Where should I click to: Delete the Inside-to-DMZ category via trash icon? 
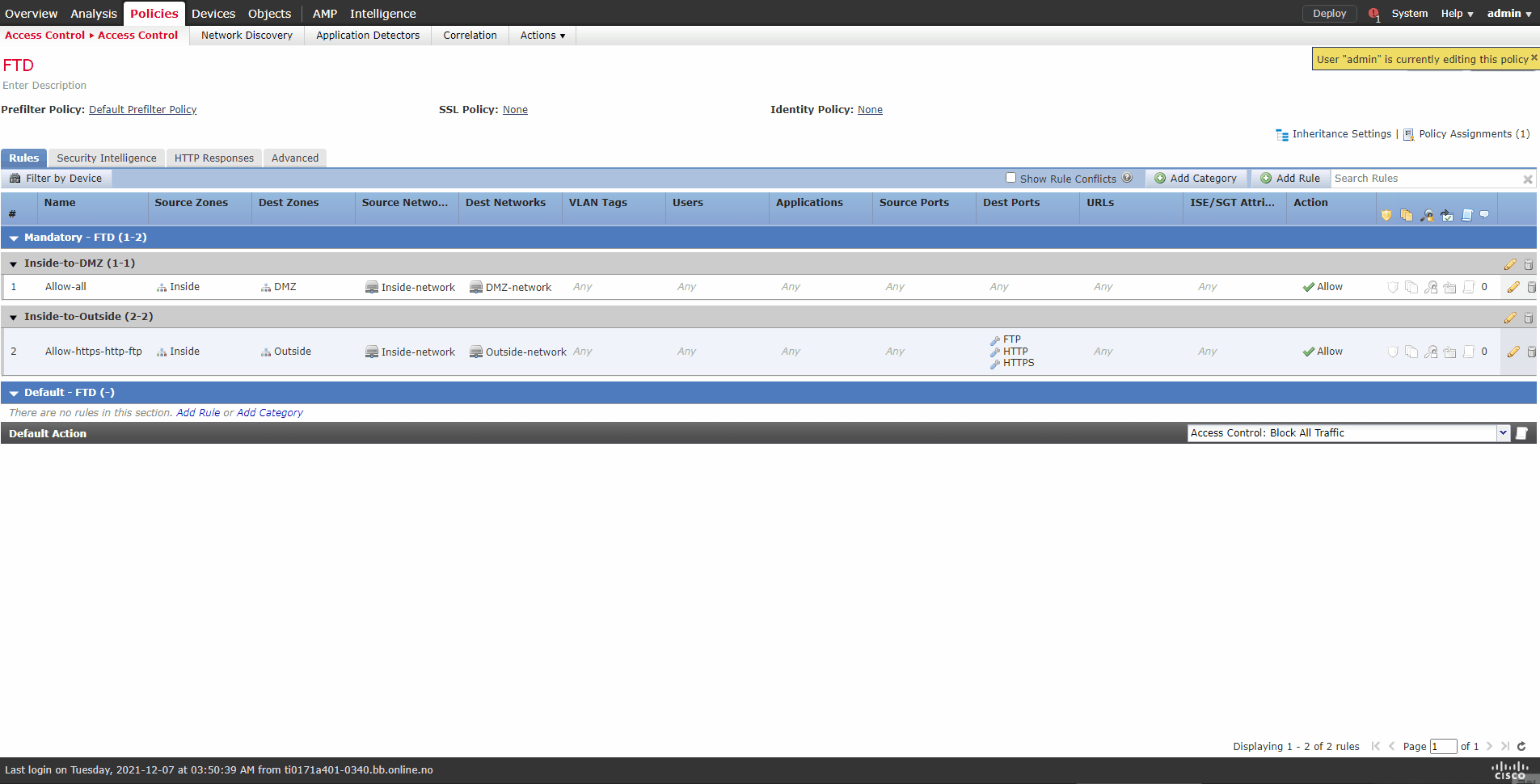(x=1528, y=264)
